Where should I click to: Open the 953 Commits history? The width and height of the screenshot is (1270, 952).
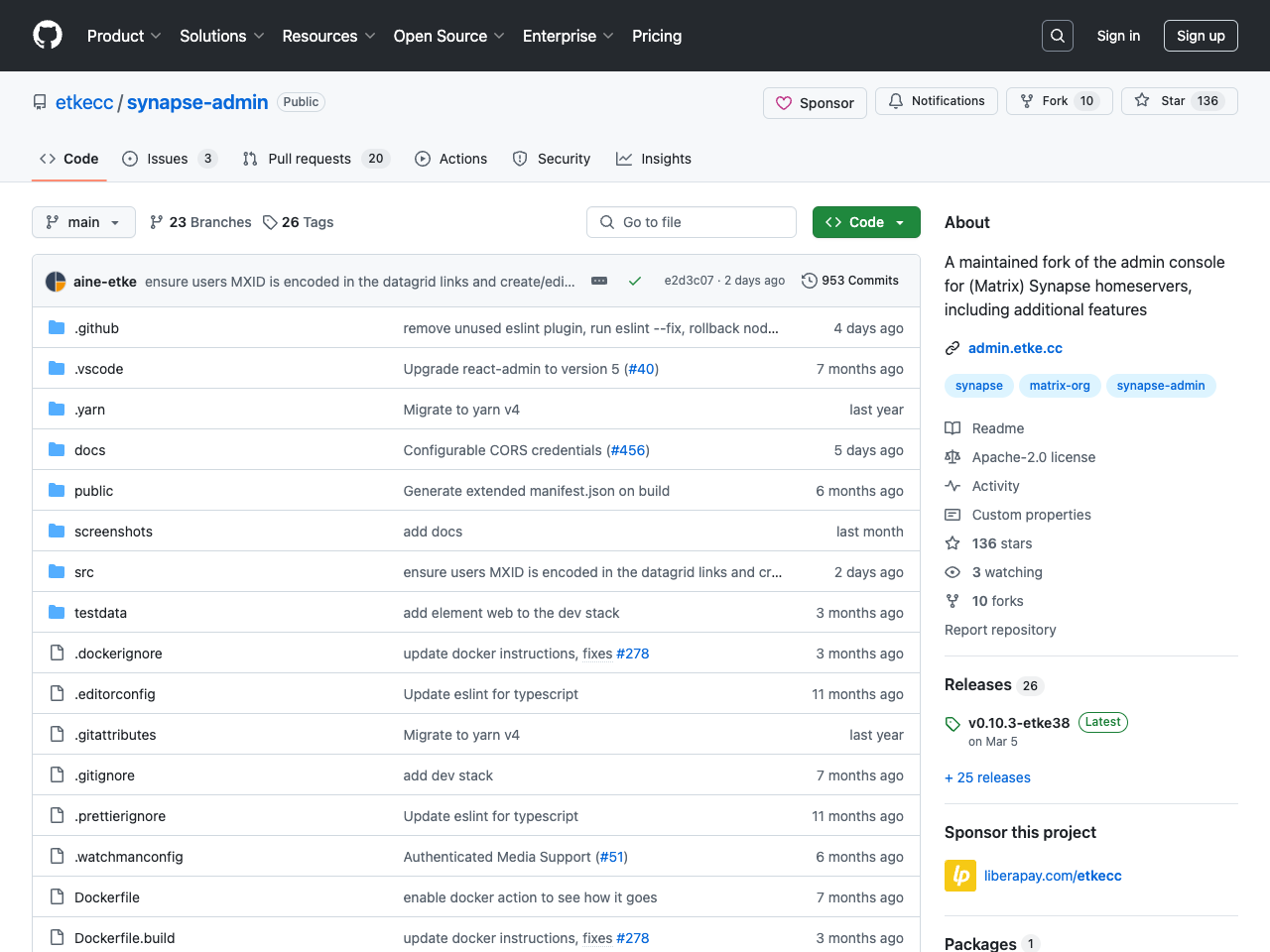pos(850,281)
